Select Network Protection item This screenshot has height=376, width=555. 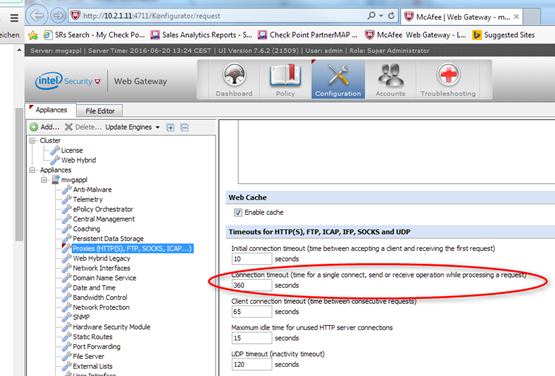[x=101, y=307]
